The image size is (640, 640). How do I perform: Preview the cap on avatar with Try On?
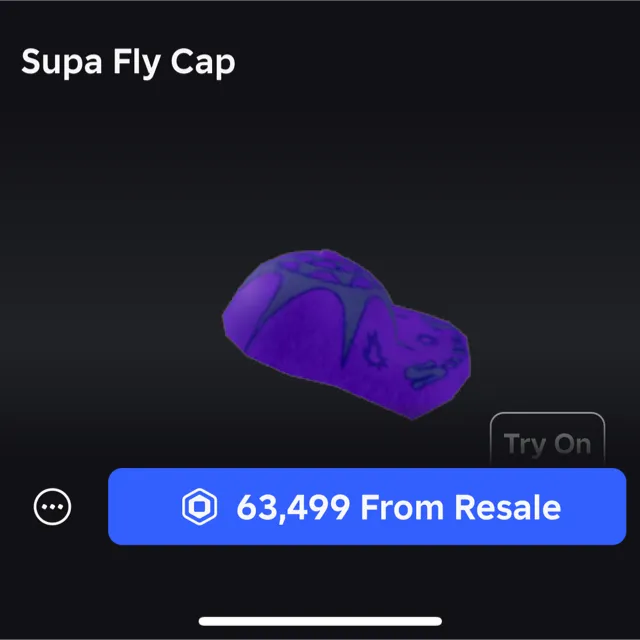(x=547, y=443)
